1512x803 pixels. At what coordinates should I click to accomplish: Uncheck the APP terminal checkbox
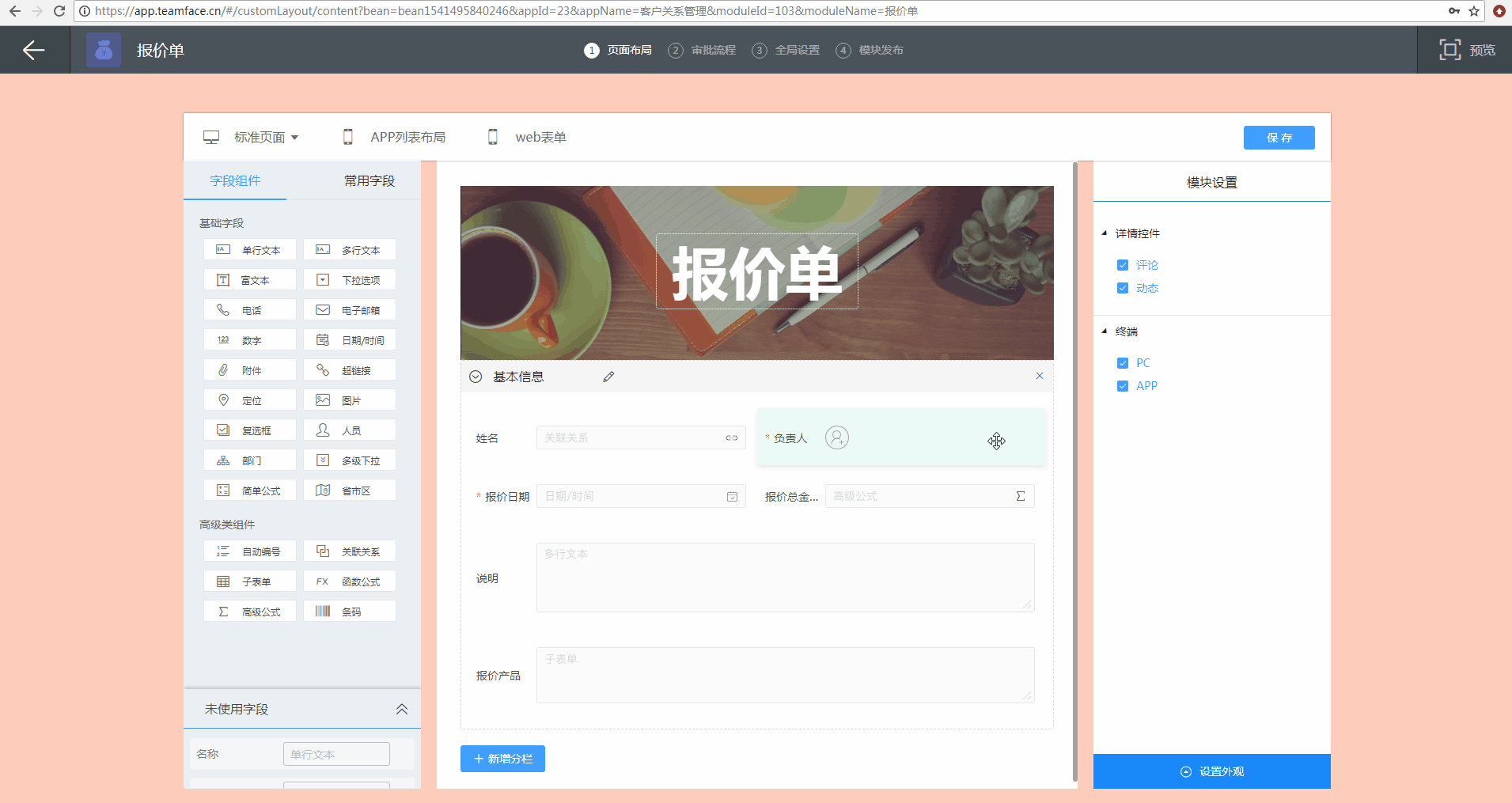click(x=1122, y=386)
